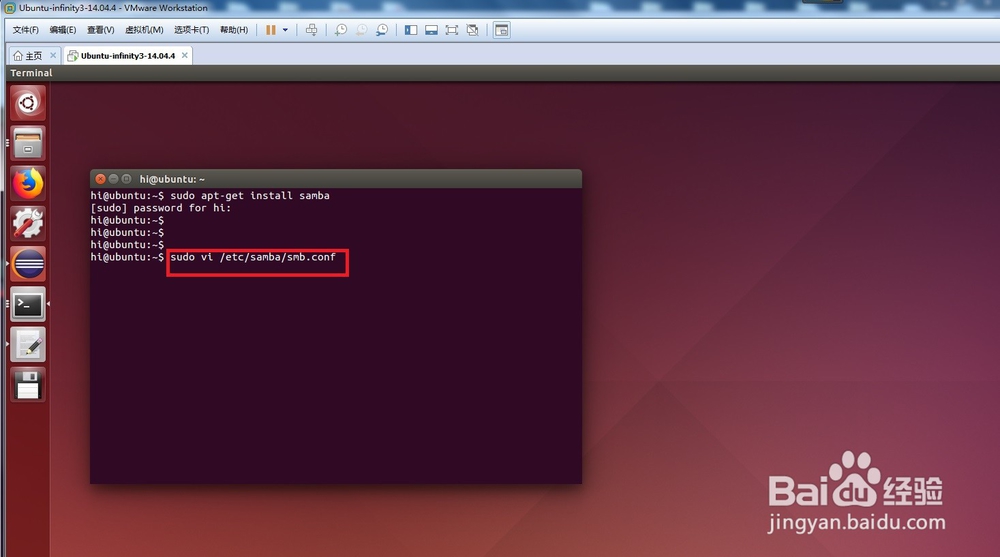Open the Ubuntu Dash search launcher
This screenshot has height=557, width=1000.
[x=28, y=103]
